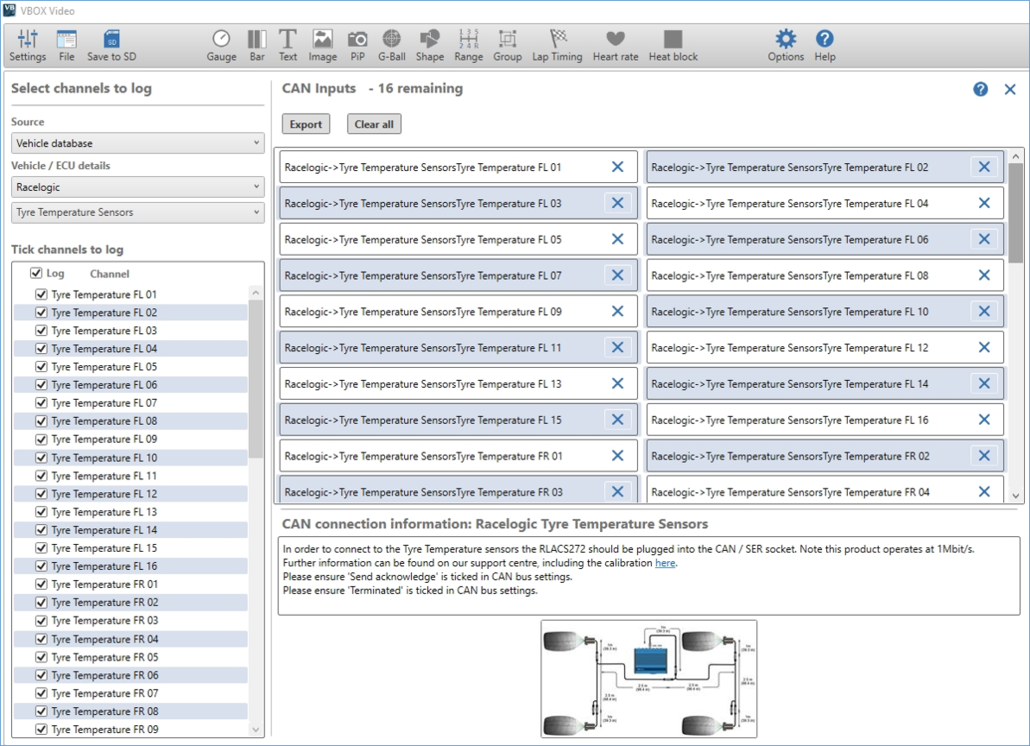Remove CAN input FL 05
Image resolution: width=1030 pixels, height=746 pixels.
click(617, 239)
